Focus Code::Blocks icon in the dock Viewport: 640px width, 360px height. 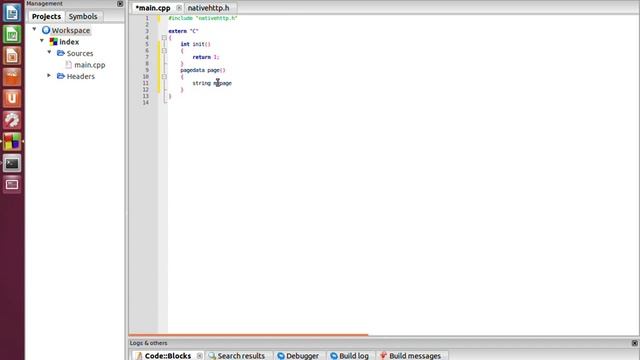point(12,142)
